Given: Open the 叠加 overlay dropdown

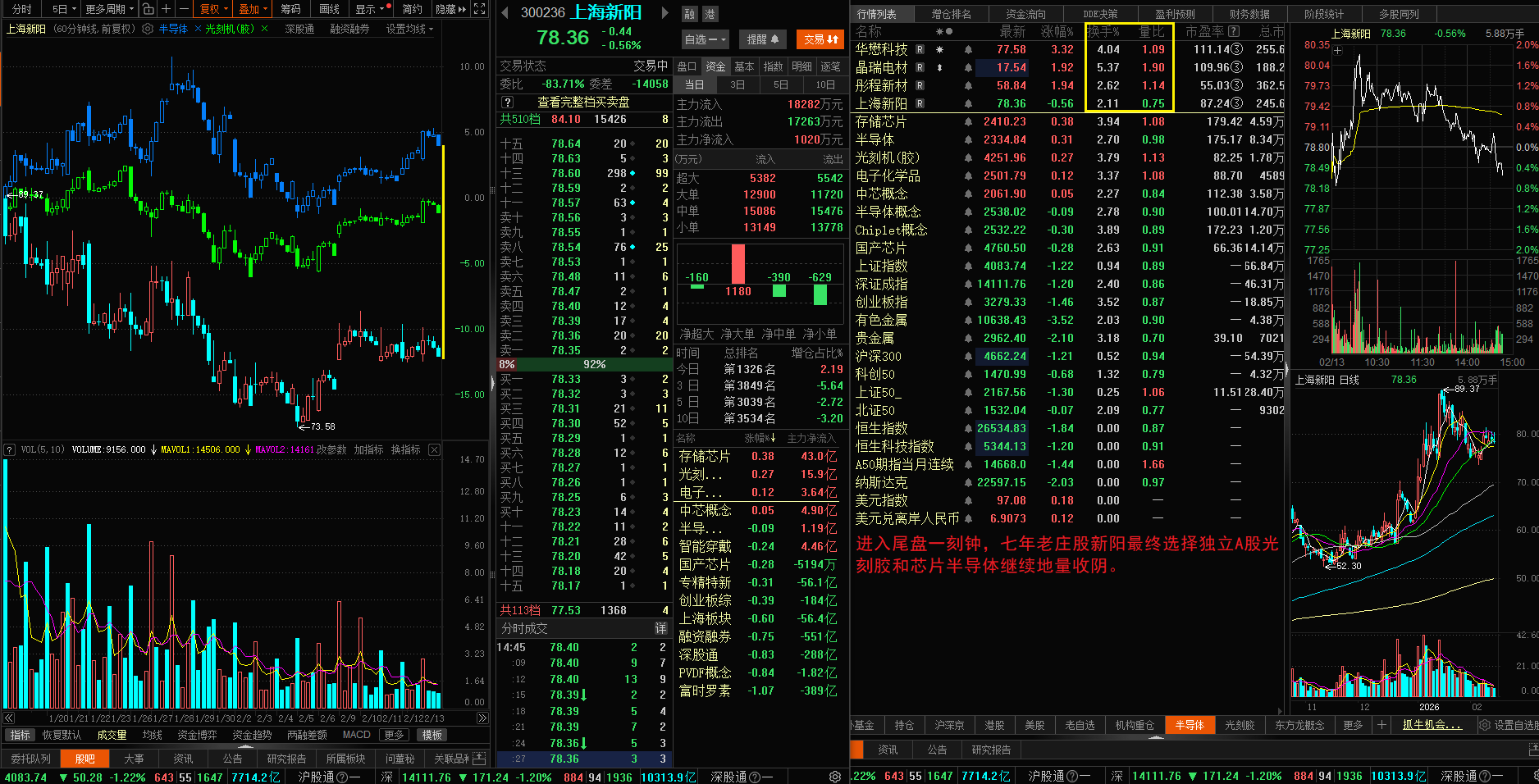Looking at the screenshot, I should tap(253, 9).
